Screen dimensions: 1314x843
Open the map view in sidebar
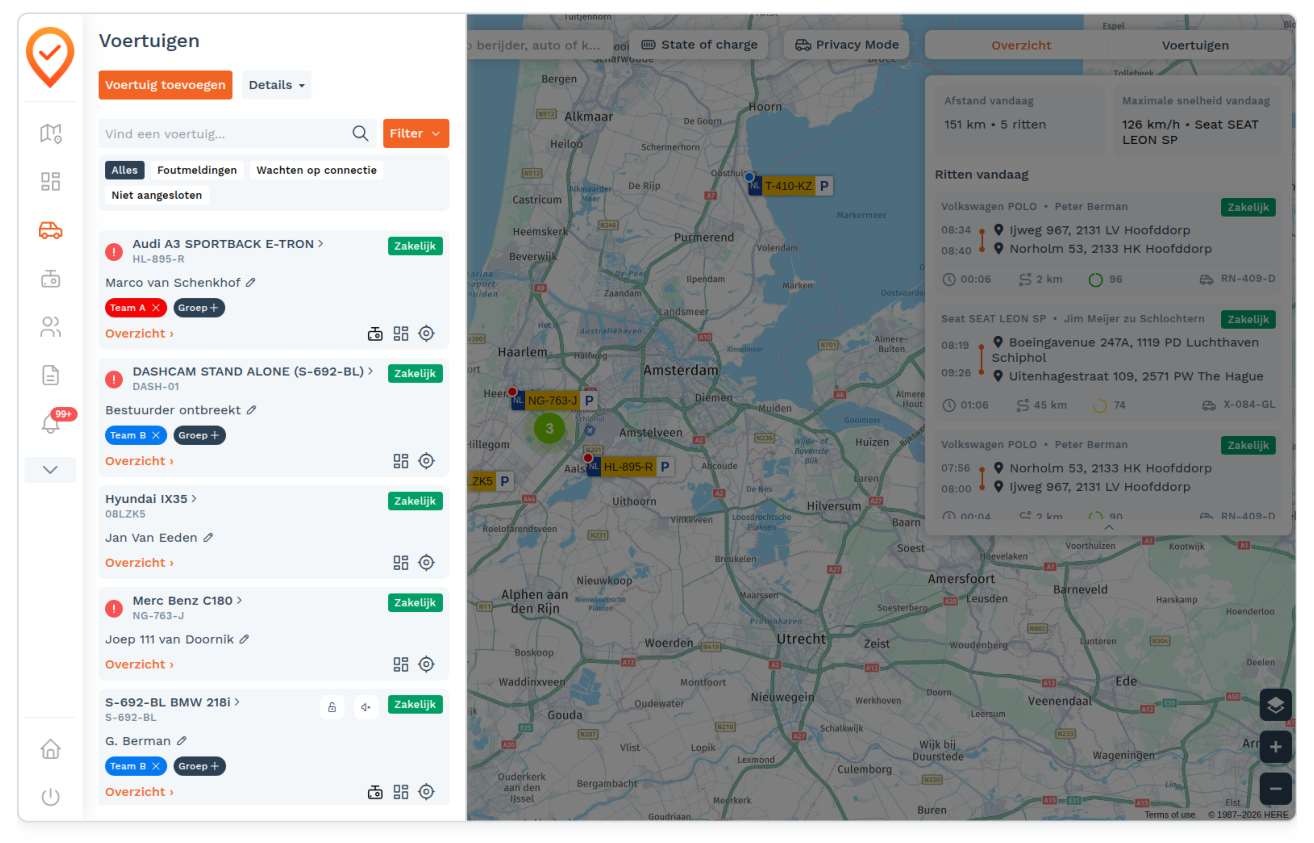(x=50, y=133)
